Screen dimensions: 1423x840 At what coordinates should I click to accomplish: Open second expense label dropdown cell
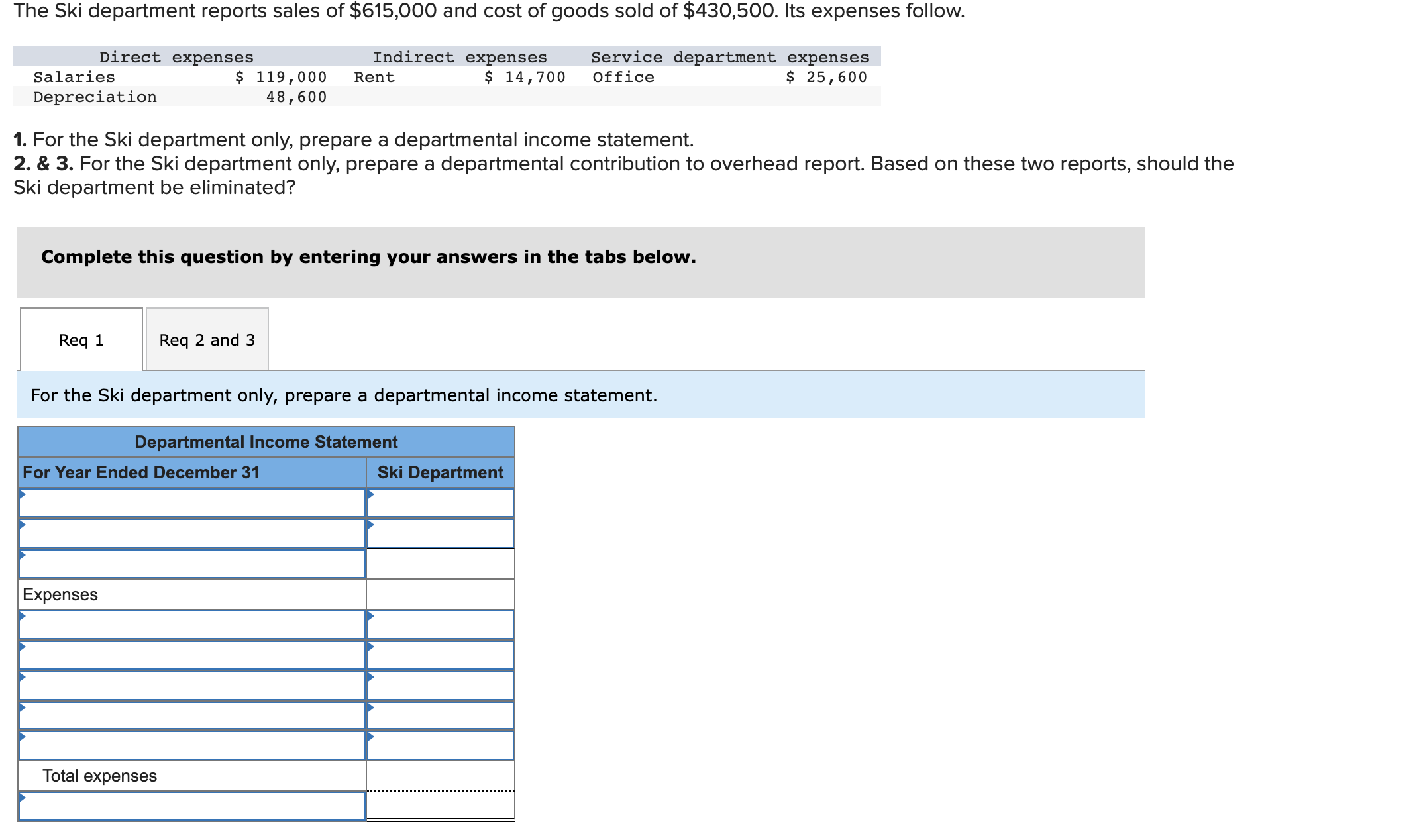pos(192,655)
